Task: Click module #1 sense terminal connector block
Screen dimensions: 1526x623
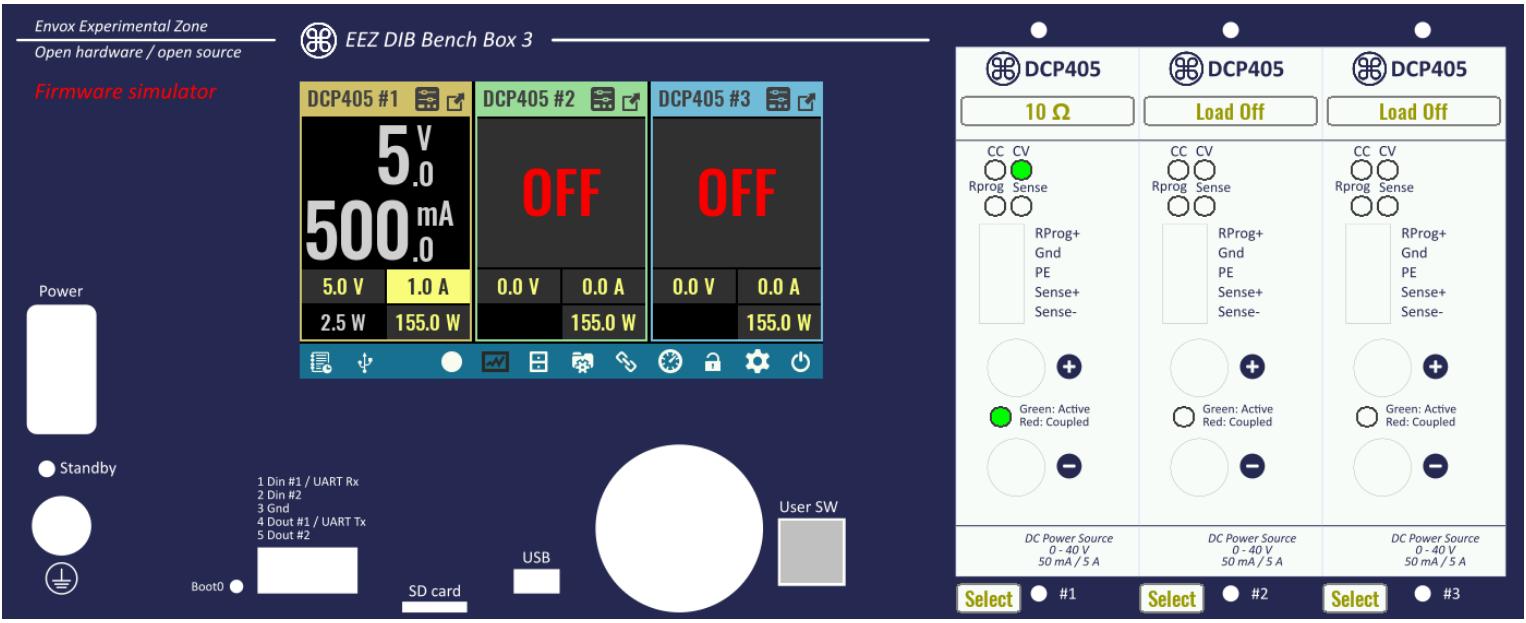Action: coord(1002,274)
